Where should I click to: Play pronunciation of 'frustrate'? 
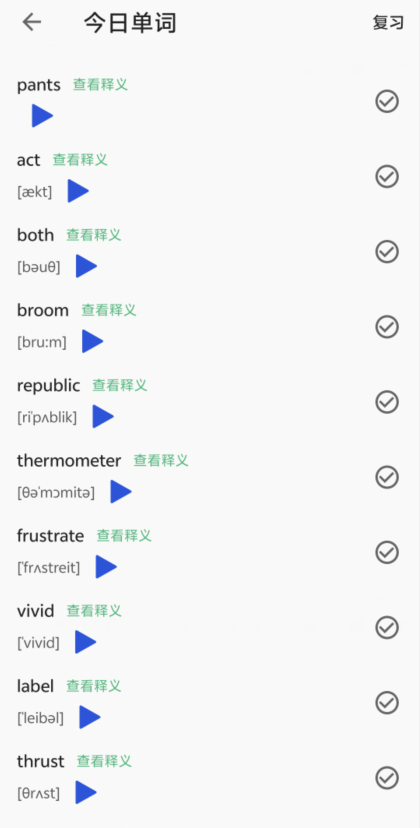tap(106, 567)
